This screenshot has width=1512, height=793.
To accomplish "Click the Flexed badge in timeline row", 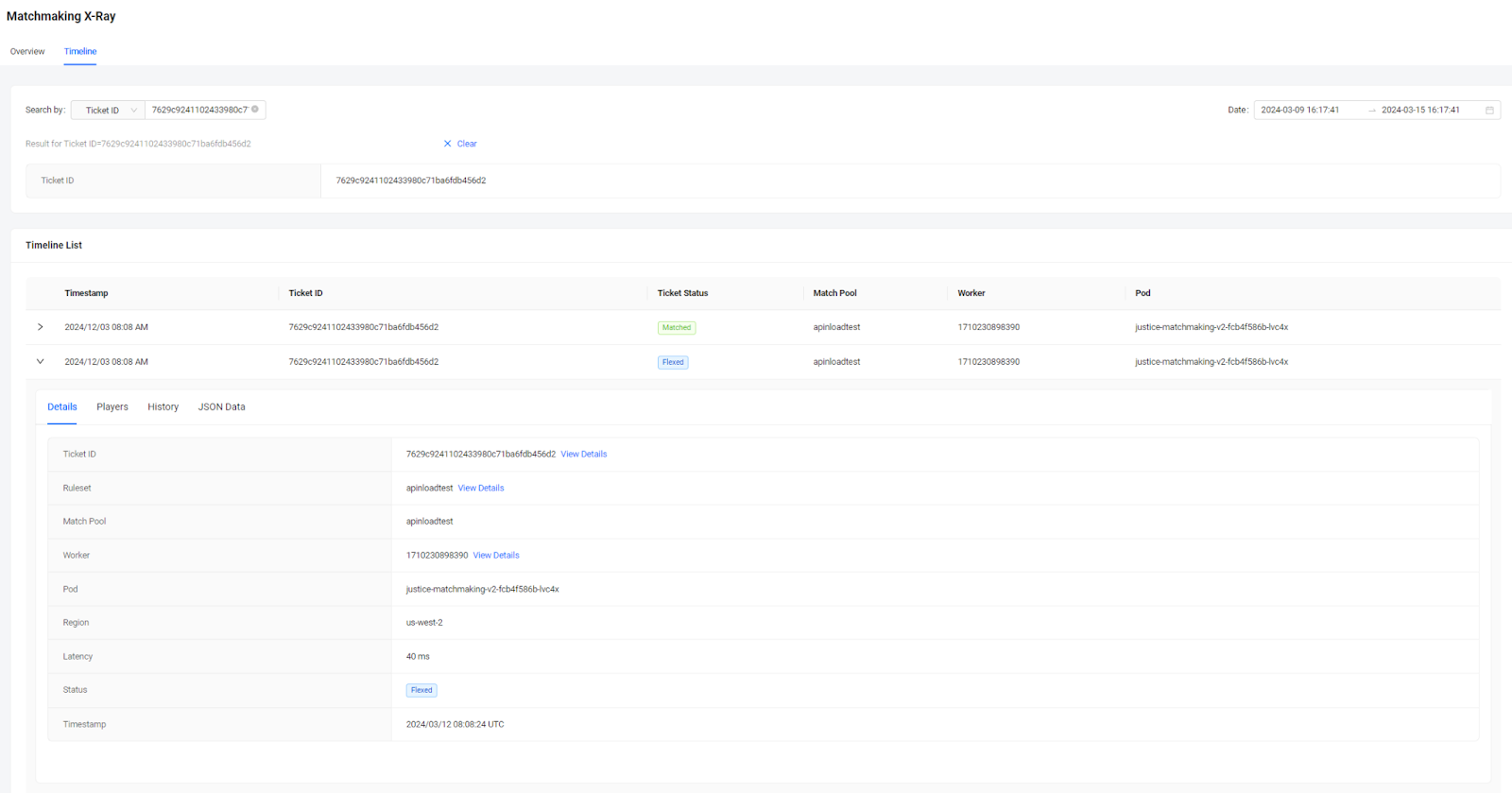I will (673, 362).
